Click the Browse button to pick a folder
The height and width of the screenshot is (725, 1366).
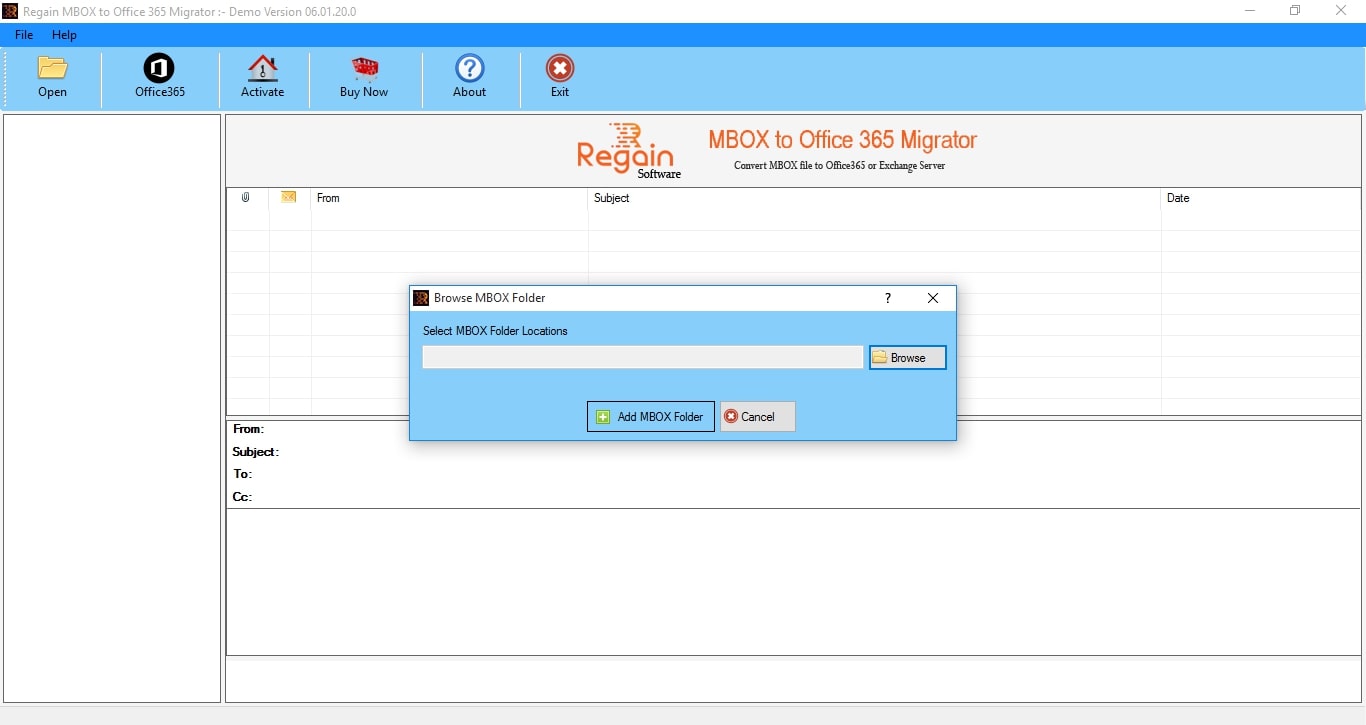pyautogui.click(x=906, y=357)
